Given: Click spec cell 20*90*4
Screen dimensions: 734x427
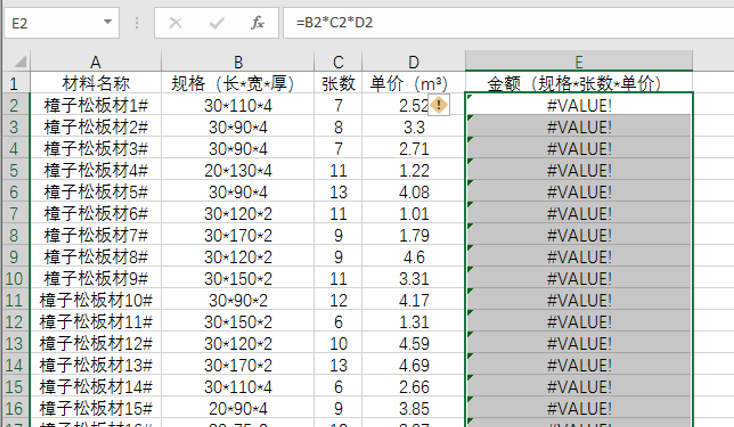Looking at the screenshot, I should [238, 408].
